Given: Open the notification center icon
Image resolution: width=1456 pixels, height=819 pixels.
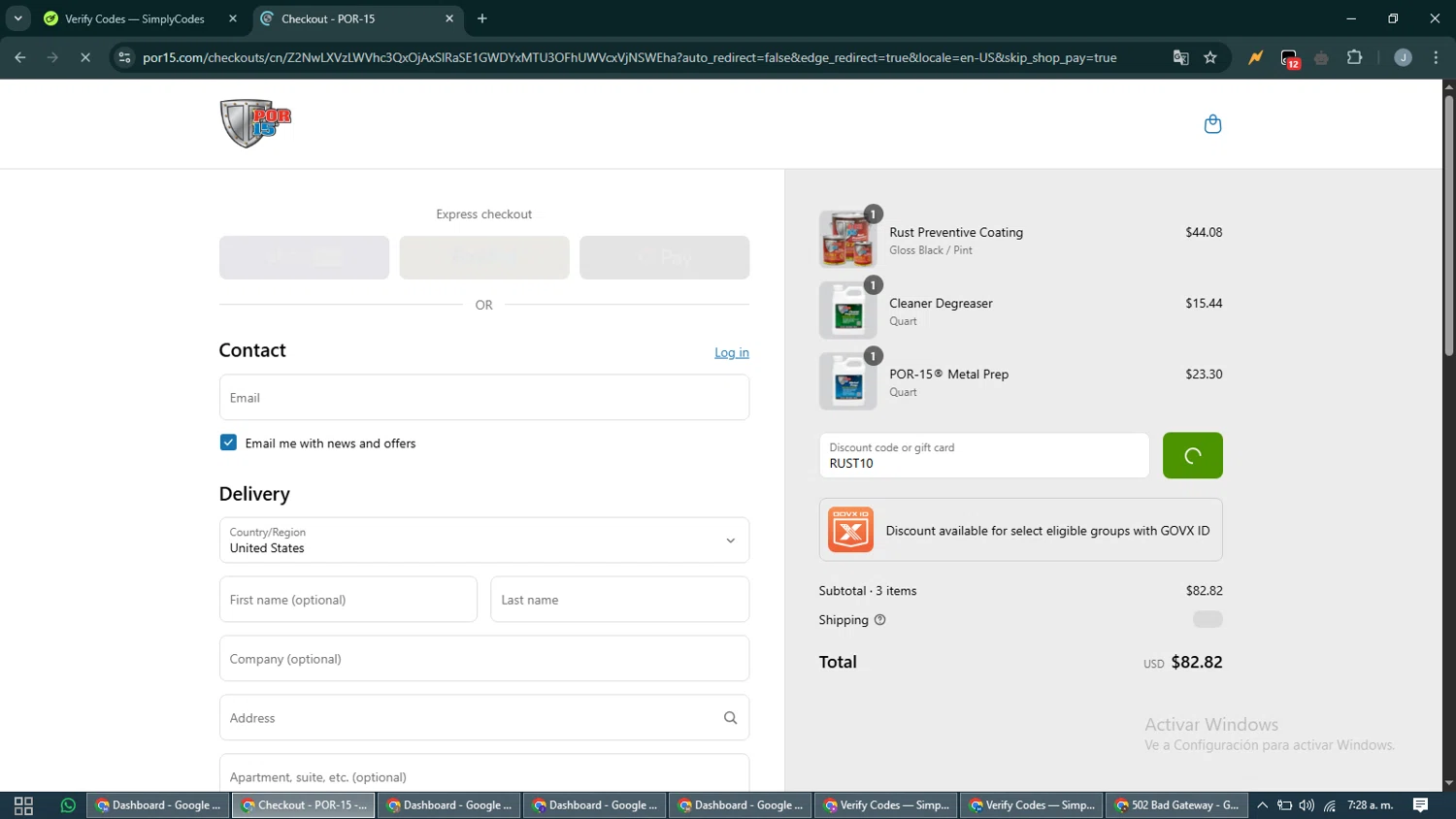Looking at the screenshot, I should click(1420, 805).
